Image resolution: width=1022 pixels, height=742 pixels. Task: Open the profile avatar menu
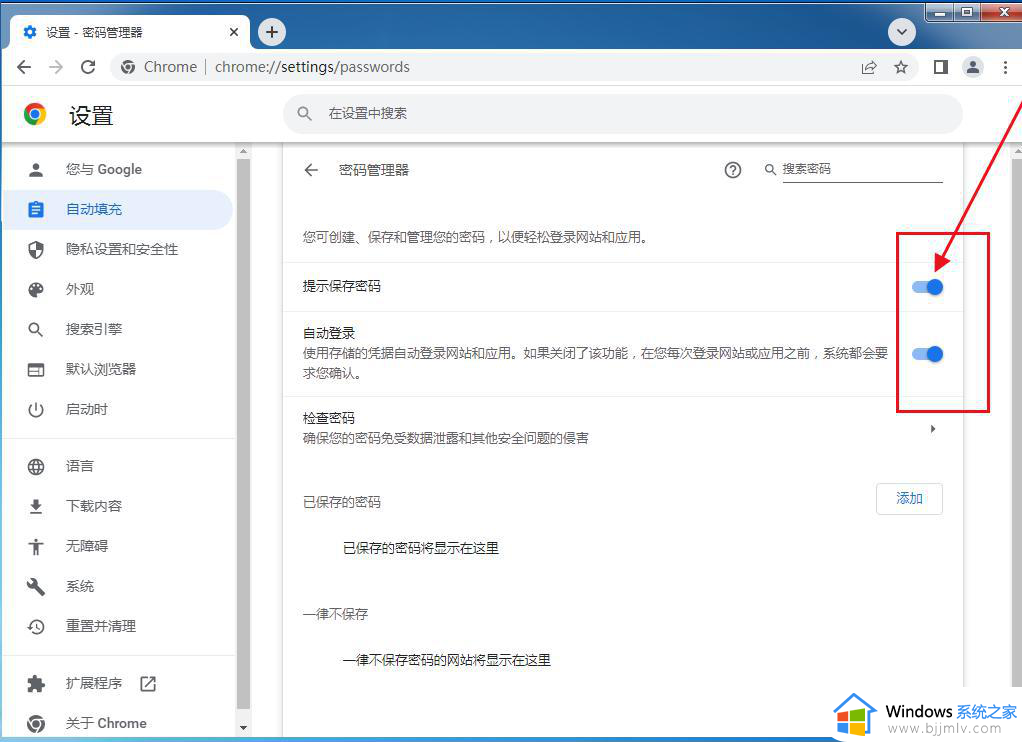972,67
